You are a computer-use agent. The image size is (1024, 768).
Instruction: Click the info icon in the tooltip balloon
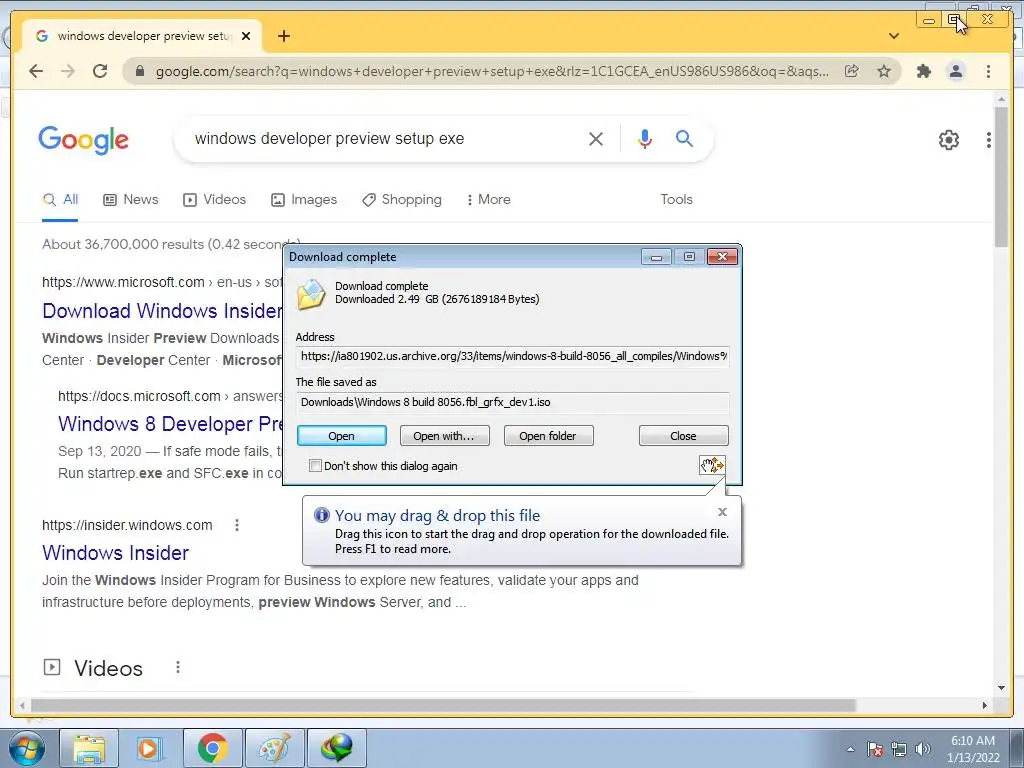(x=322, y=515)
